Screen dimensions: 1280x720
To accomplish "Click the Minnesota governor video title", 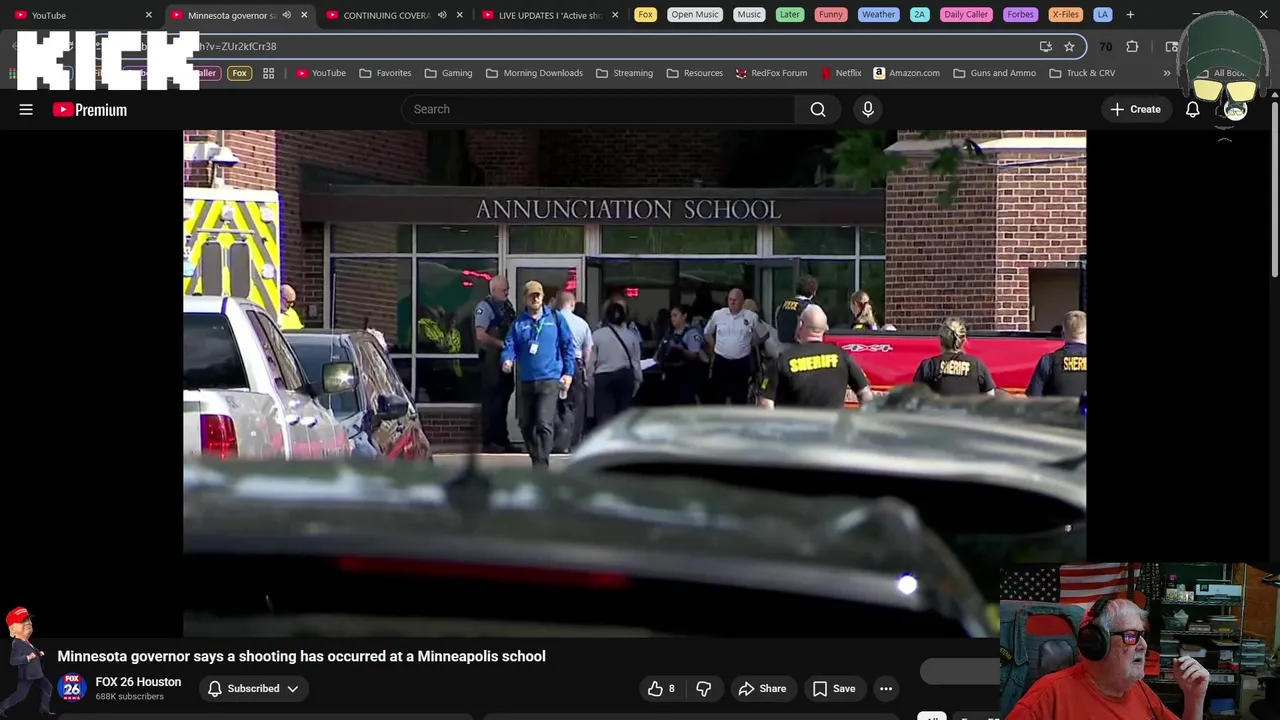I will pyautogui.click(x=301, y=656).
